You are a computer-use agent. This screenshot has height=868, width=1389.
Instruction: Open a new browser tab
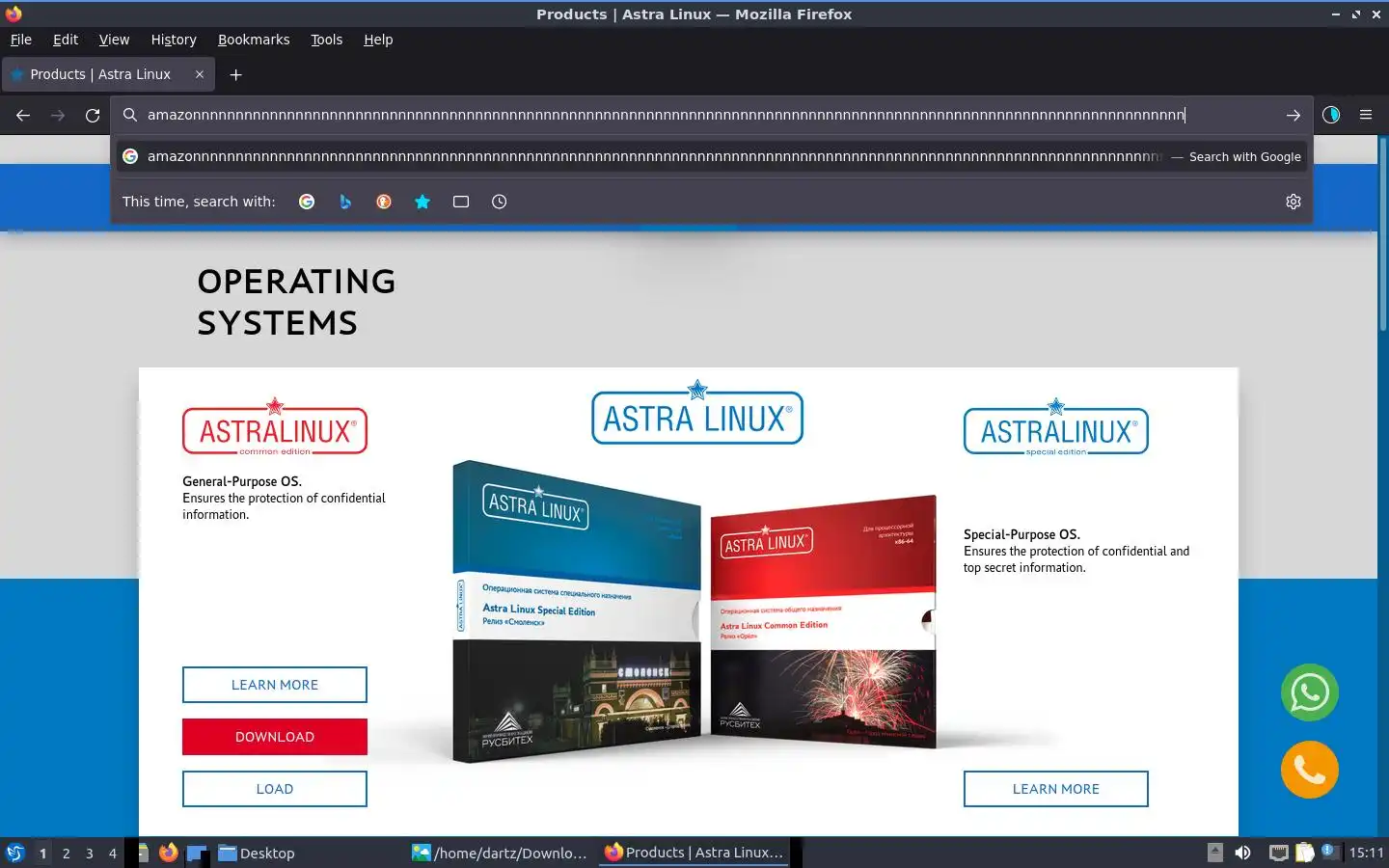tap(235, 74)
